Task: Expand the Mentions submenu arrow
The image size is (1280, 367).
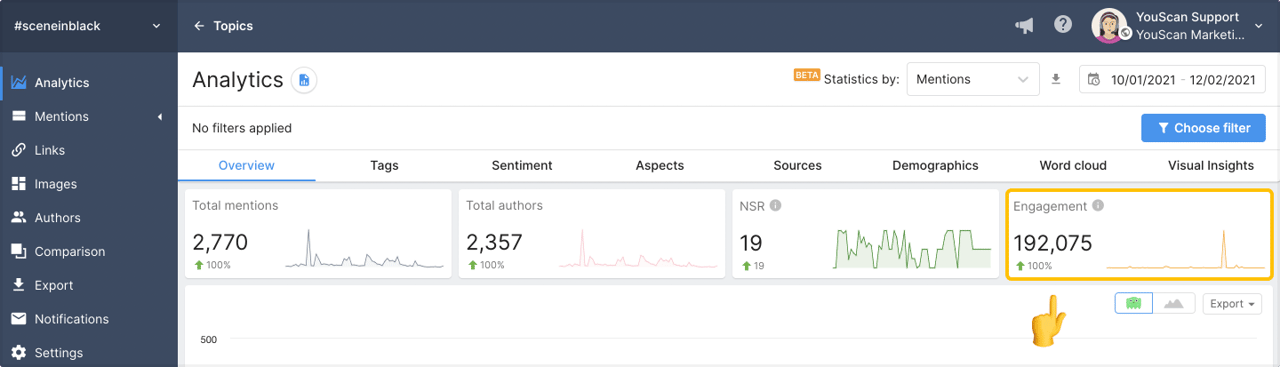Action: tap(160, 117)
